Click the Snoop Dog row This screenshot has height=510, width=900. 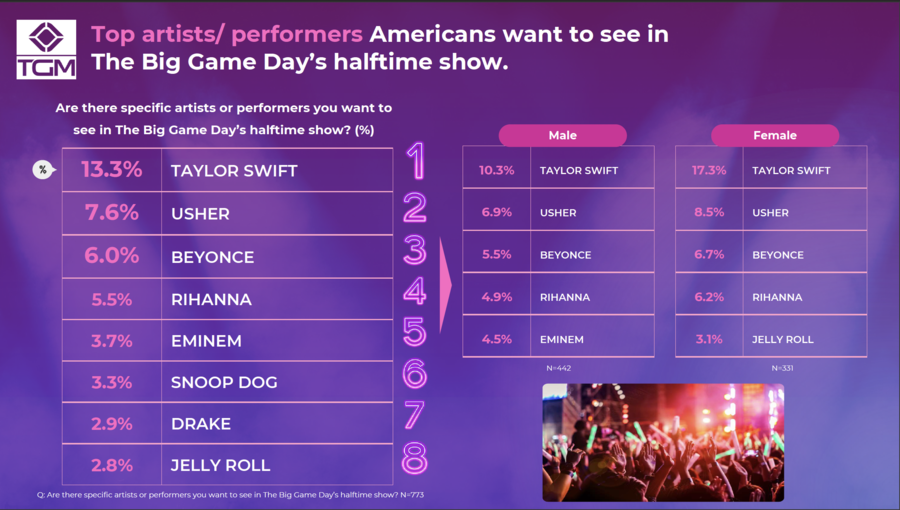227,383
